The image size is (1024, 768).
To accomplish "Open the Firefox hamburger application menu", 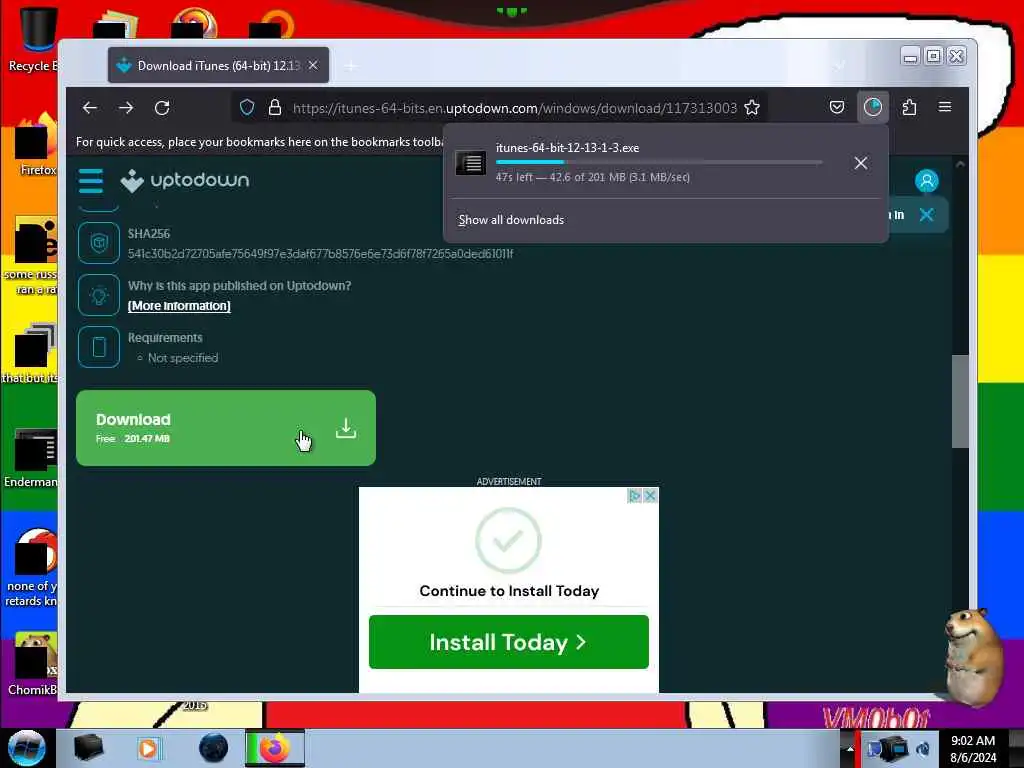I will [x=944, y=107].
